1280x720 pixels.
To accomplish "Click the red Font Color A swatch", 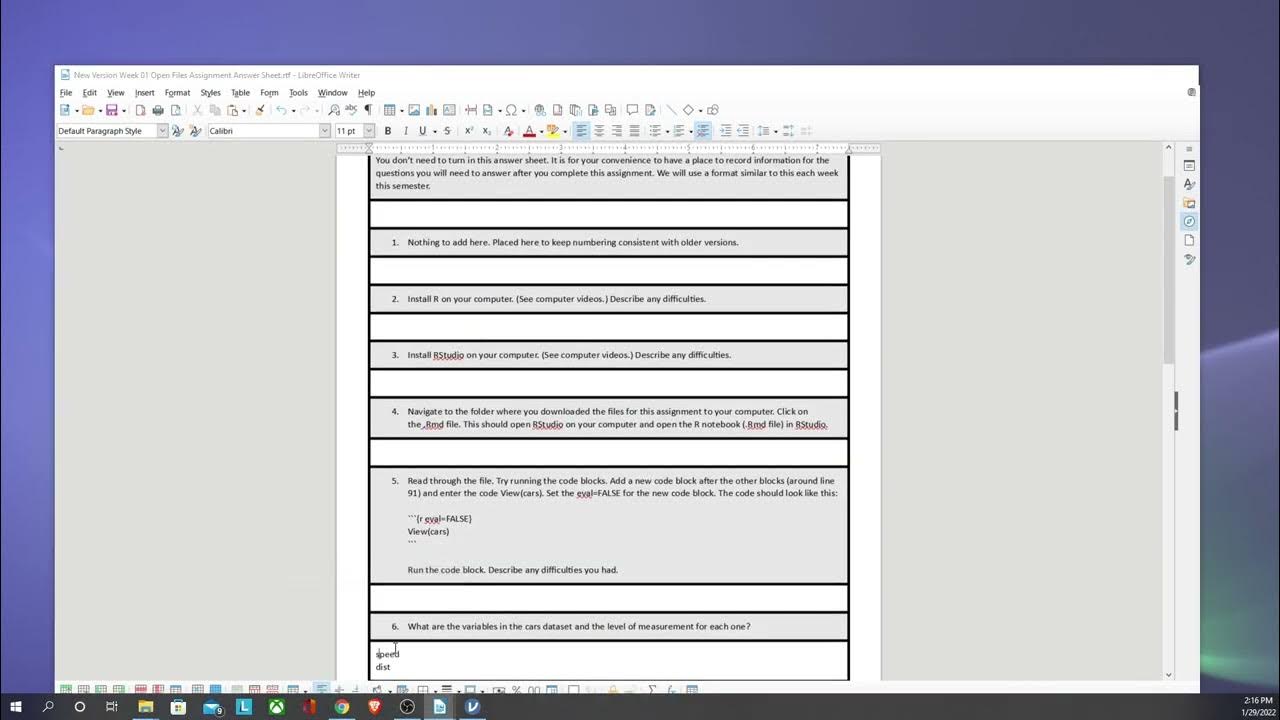I will 529,131.
